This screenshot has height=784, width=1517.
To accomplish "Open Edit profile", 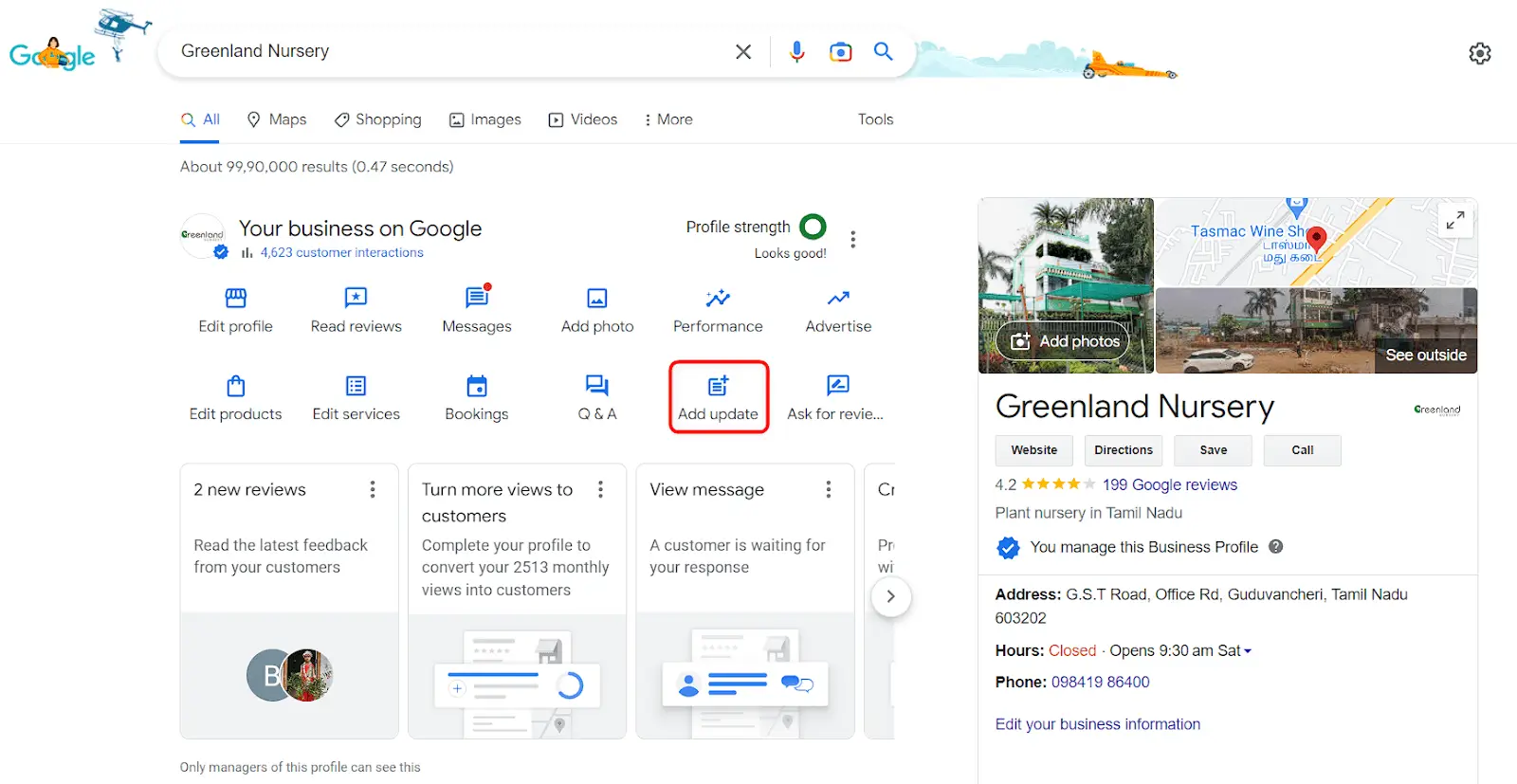I will (235, 312).
